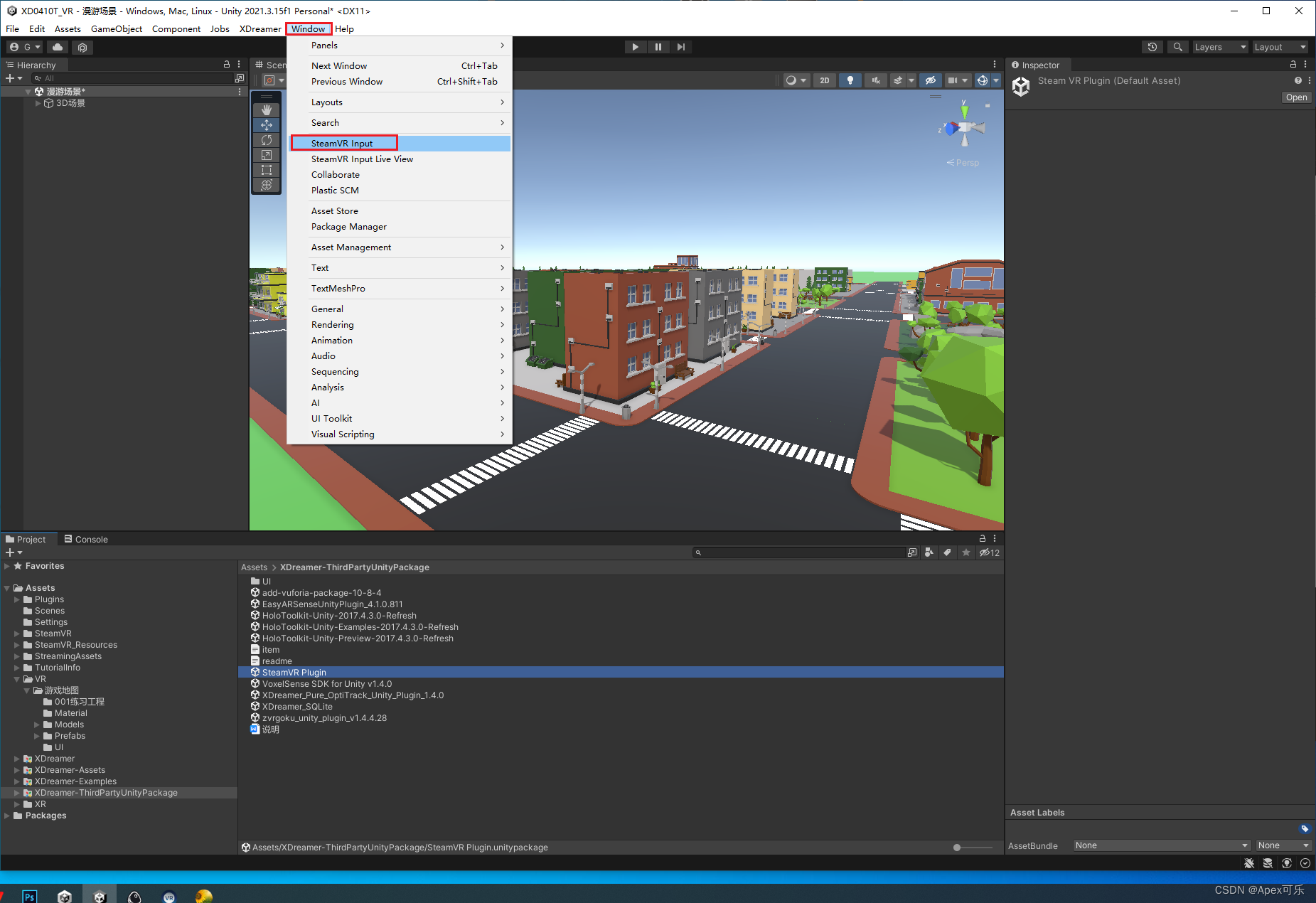Open search by type in Project
This screenshot has height=903, width=1316.
(929, 552)
